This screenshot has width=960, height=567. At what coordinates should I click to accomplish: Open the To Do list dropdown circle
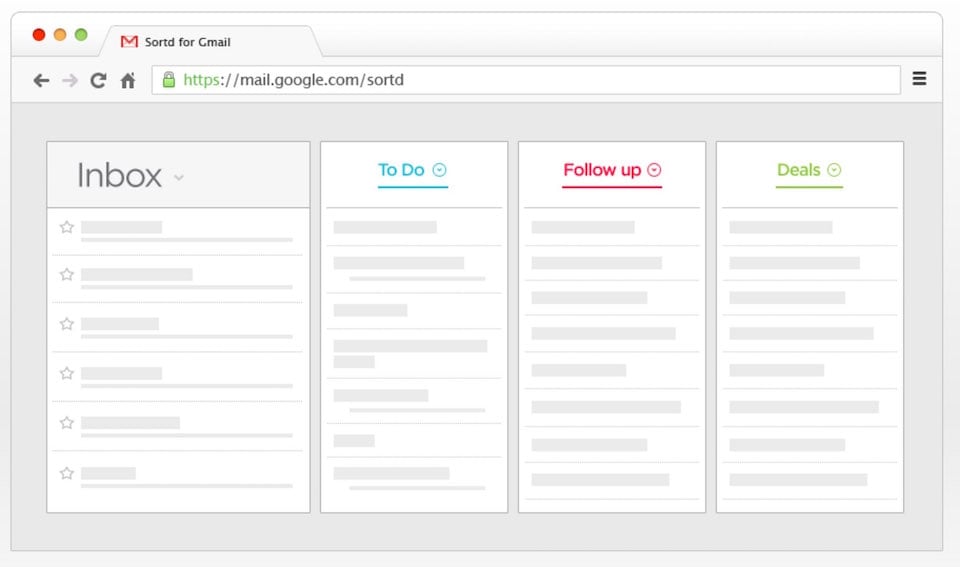tap(440, 170)
